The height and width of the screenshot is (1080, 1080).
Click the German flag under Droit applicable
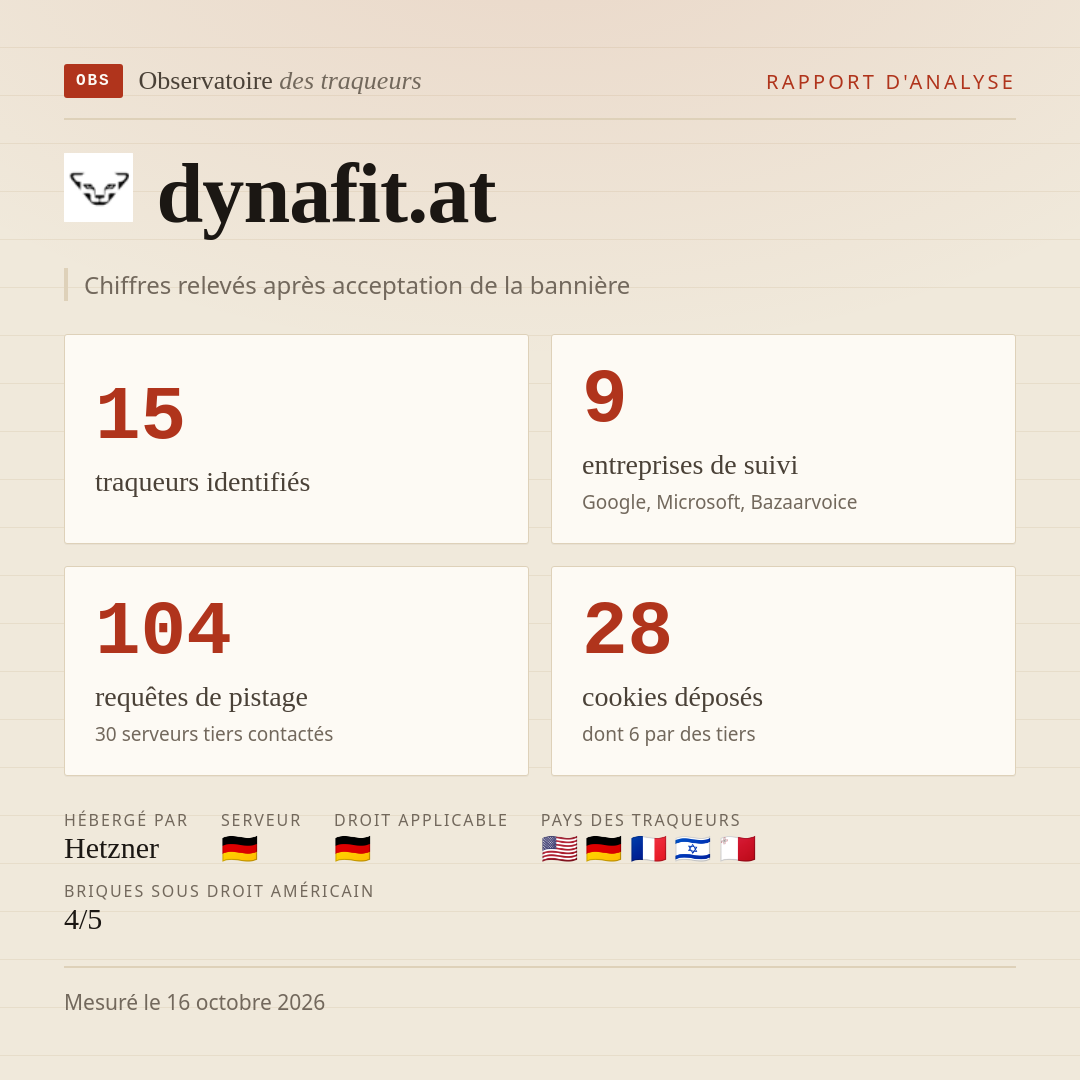[x=353, y=849]
